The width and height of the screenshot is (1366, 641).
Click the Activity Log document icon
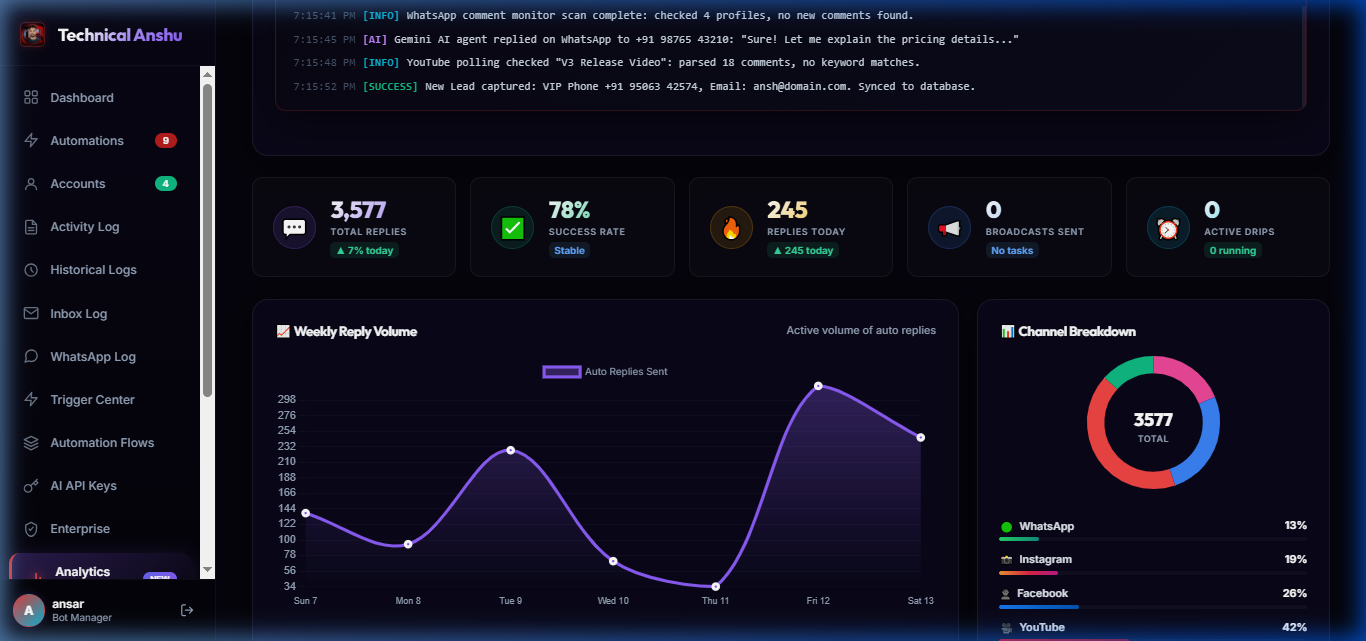point(31,227)
